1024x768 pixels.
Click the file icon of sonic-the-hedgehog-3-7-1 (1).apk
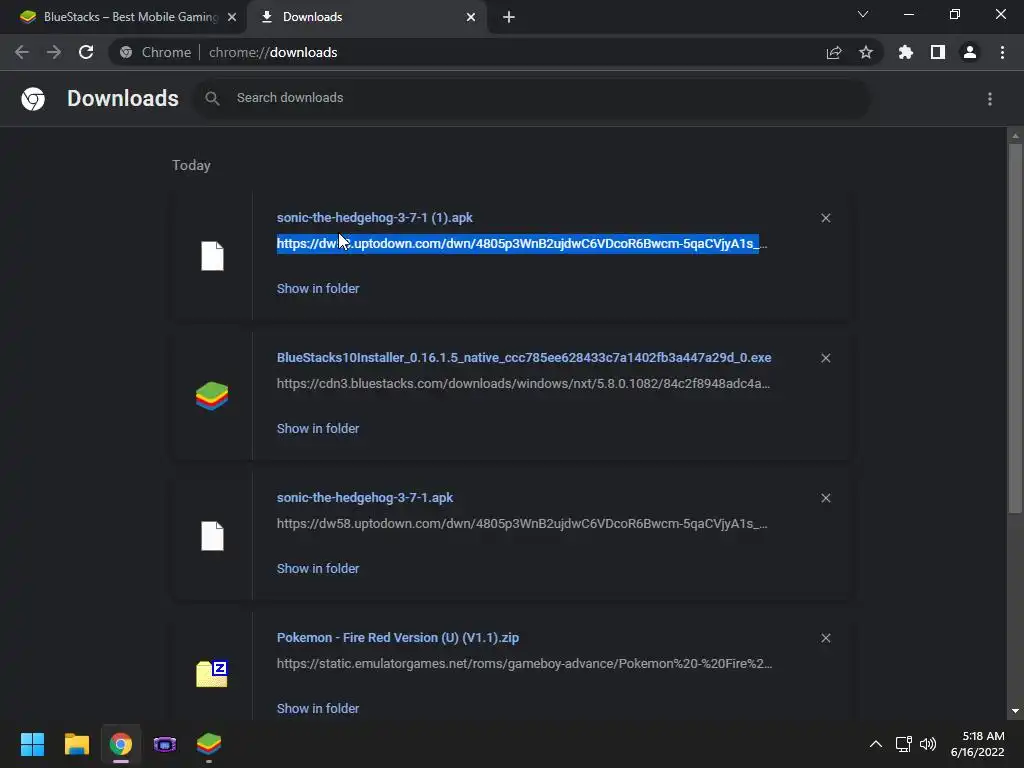212,256
